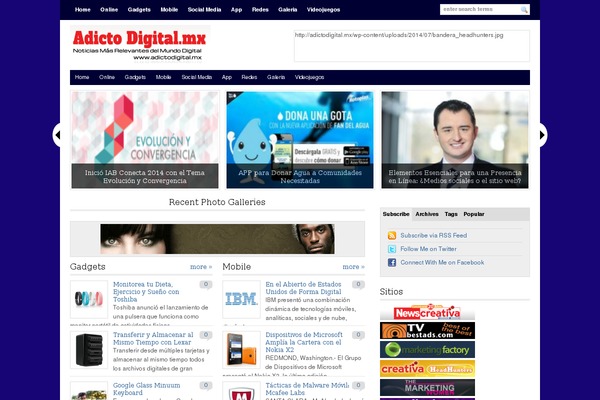Click the Lexar black hub thumbnail

89,350
